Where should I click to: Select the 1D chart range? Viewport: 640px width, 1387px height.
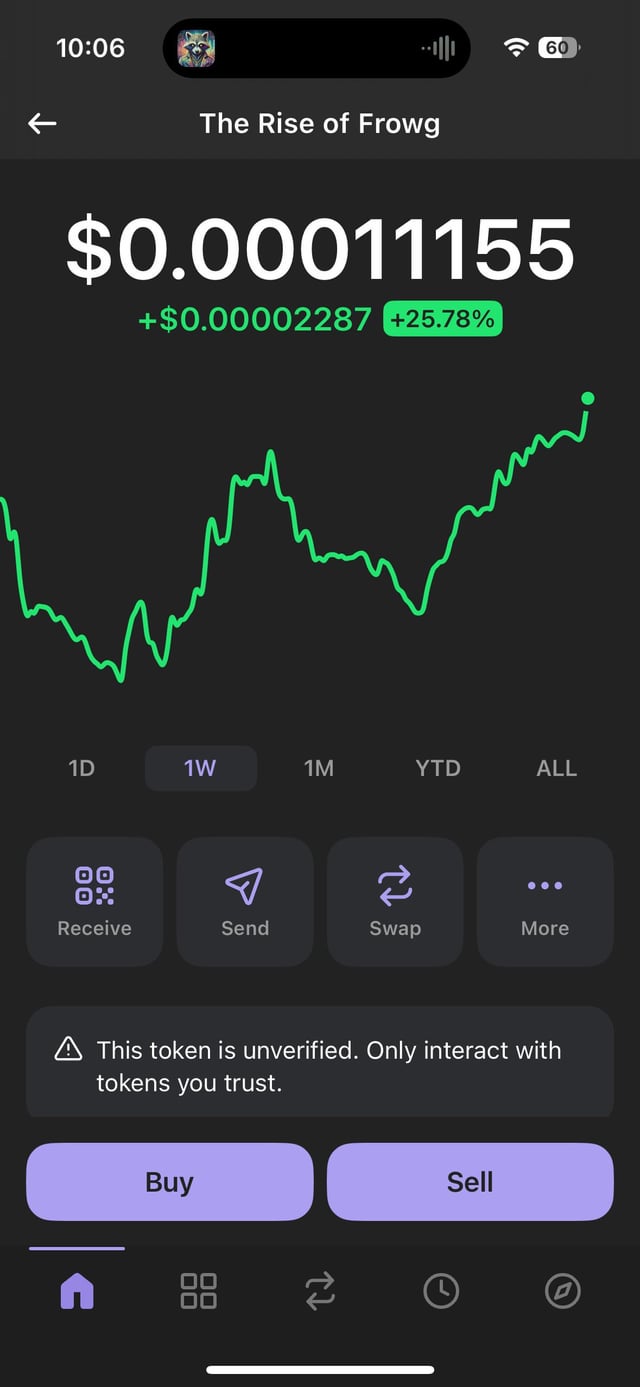coord(81,768)
